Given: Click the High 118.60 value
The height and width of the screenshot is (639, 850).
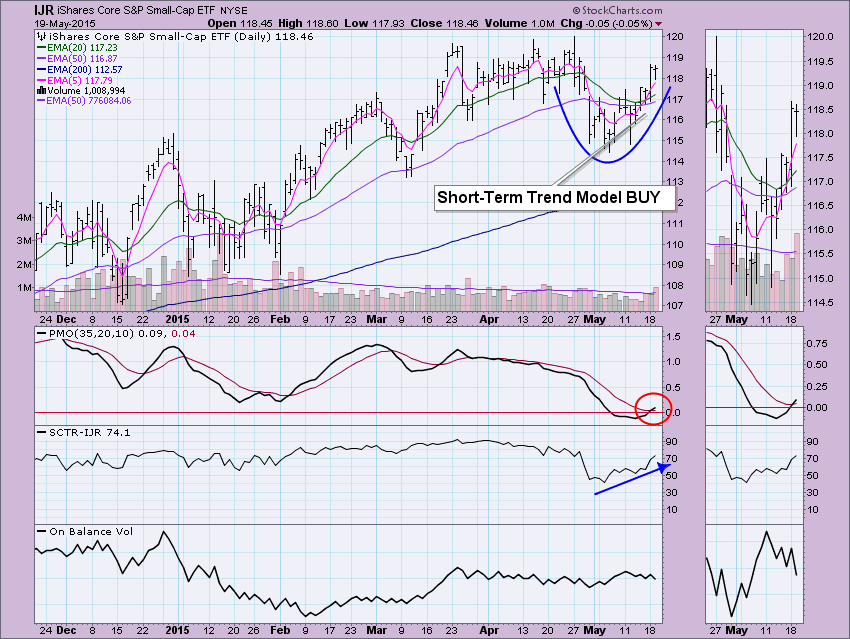Looking at the screenshot, I should pos(308,23).
